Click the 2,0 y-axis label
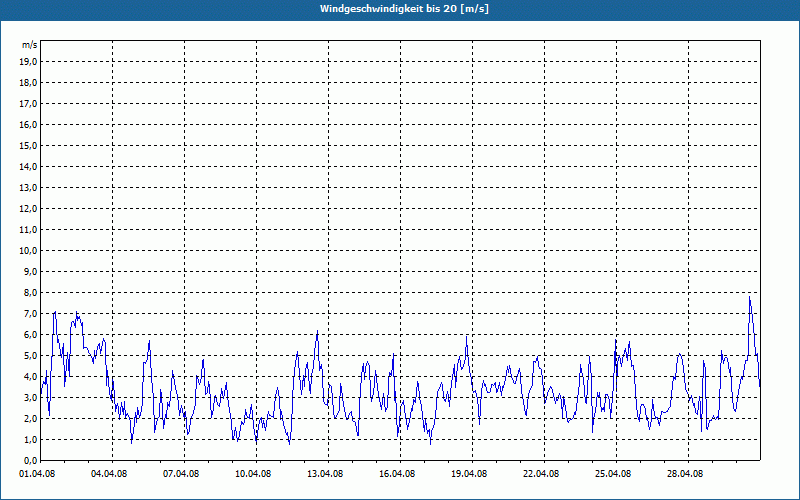800x500 pixels. click(31, 418)
